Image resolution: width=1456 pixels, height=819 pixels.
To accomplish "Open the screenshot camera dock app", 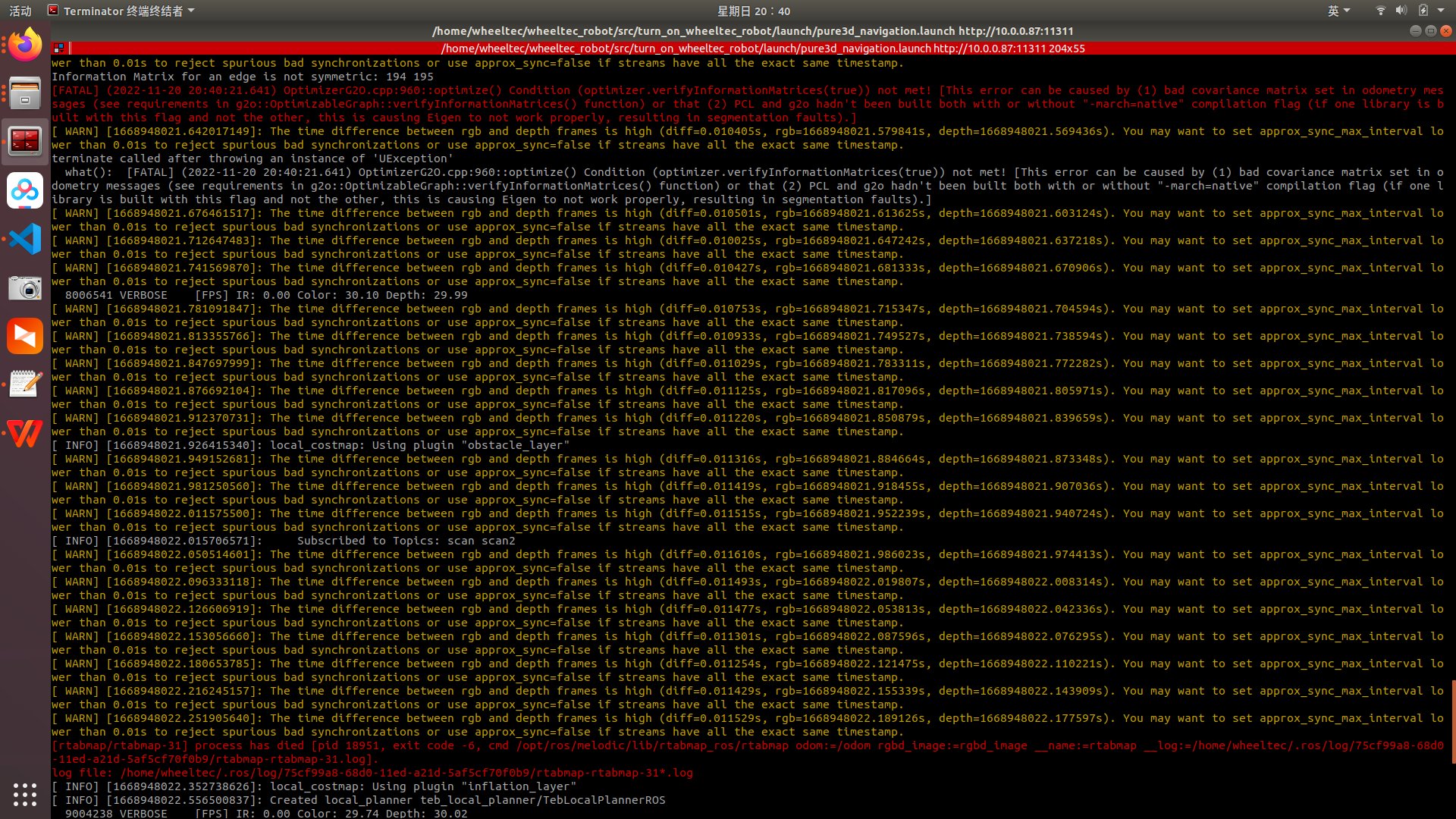I will coord(25,287).
